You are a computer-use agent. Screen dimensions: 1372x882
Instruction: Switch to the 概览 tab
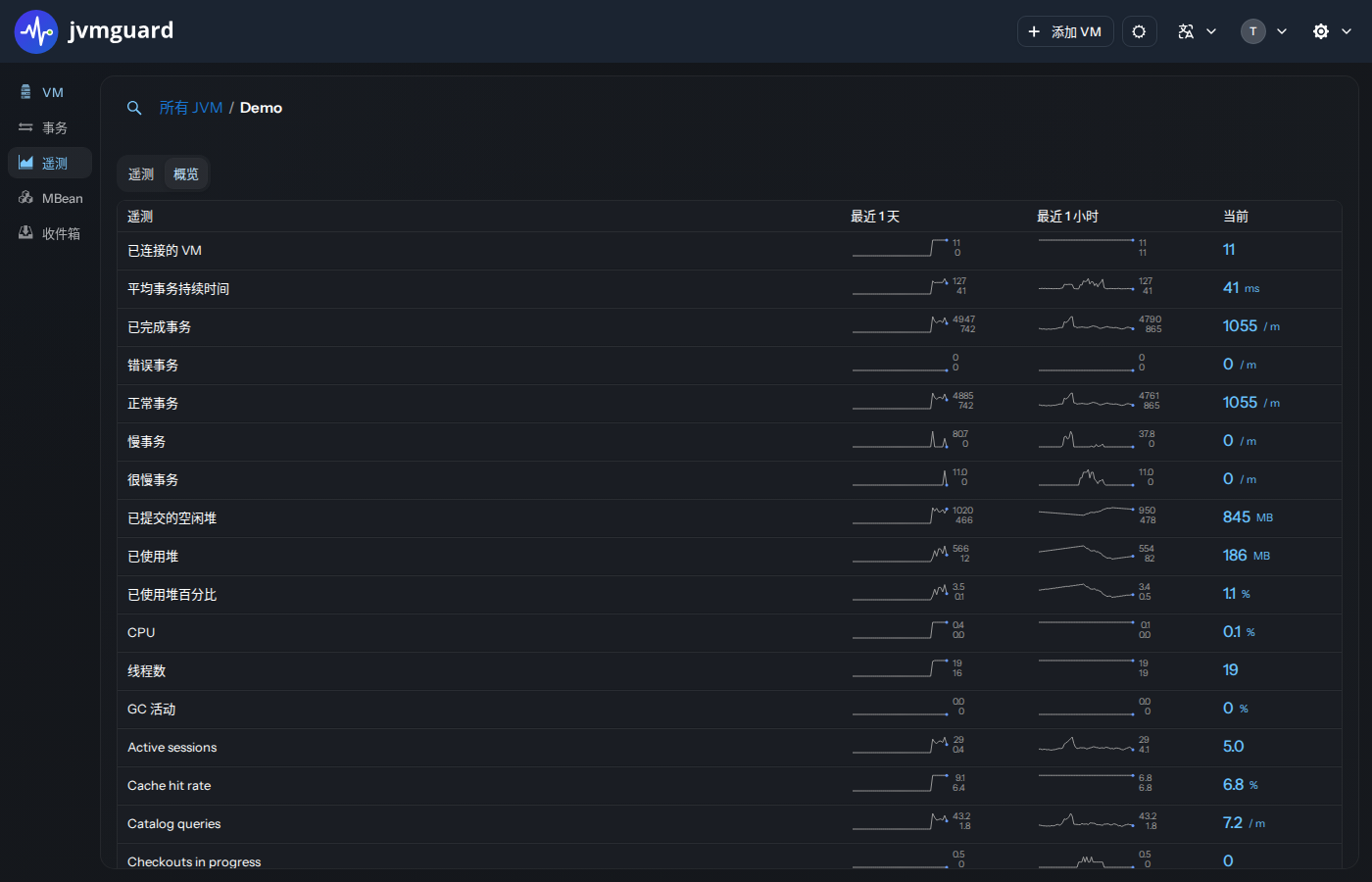[x=186, y=174]
